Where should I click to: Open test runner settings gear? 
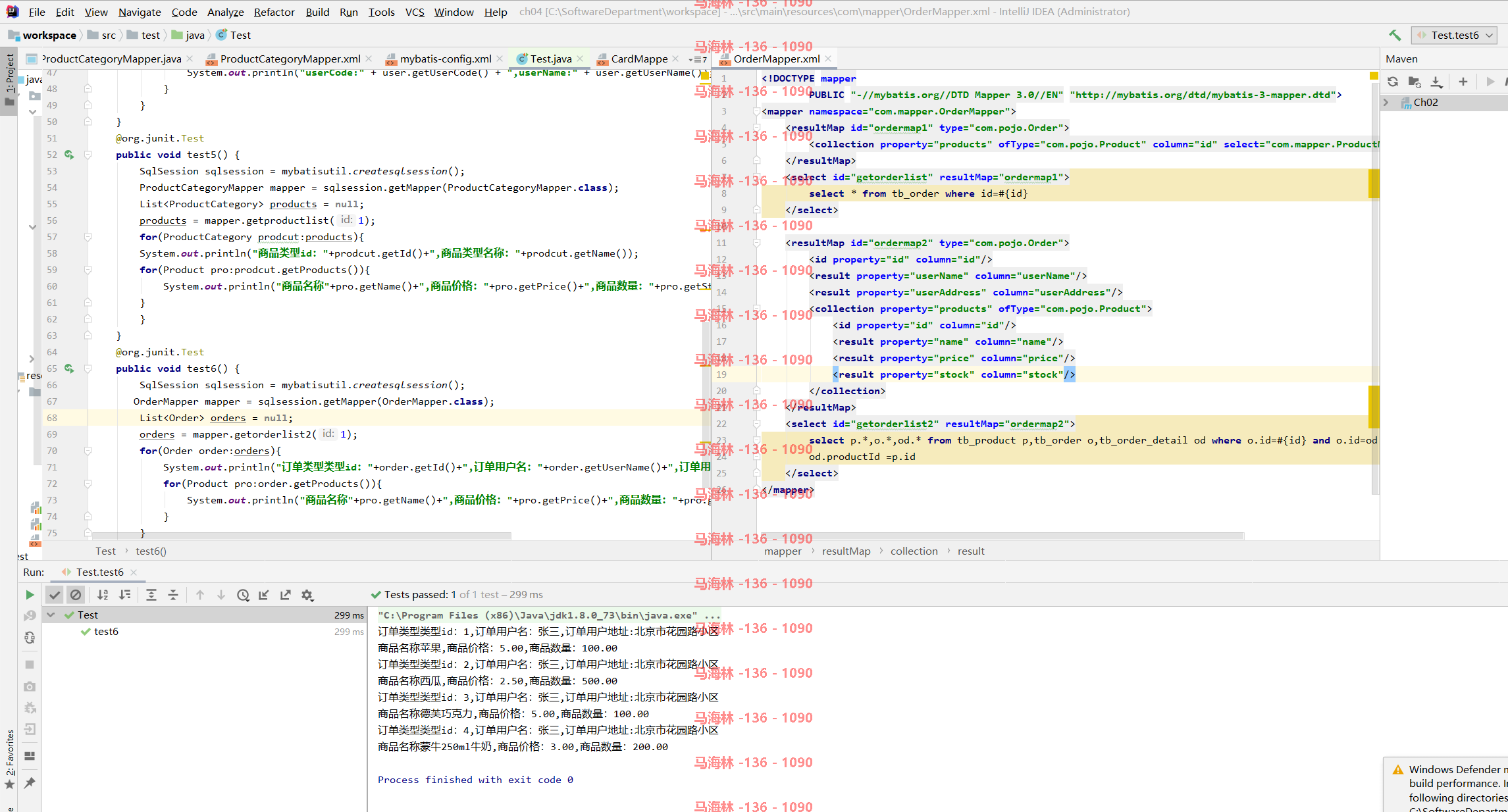[x=307, y=595]
